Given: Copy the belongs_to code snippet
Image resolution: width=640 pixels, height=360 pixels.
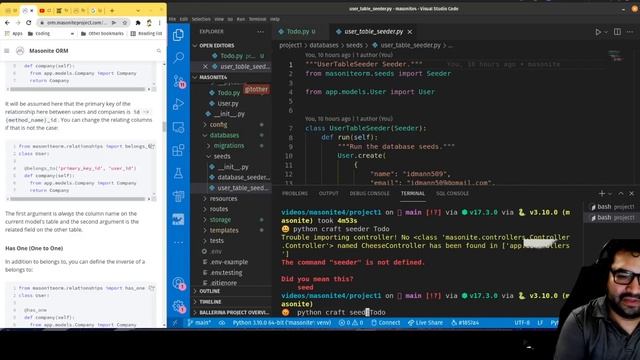Looking at the screenshot, I should pyautogui.click(x=151, y=146).
